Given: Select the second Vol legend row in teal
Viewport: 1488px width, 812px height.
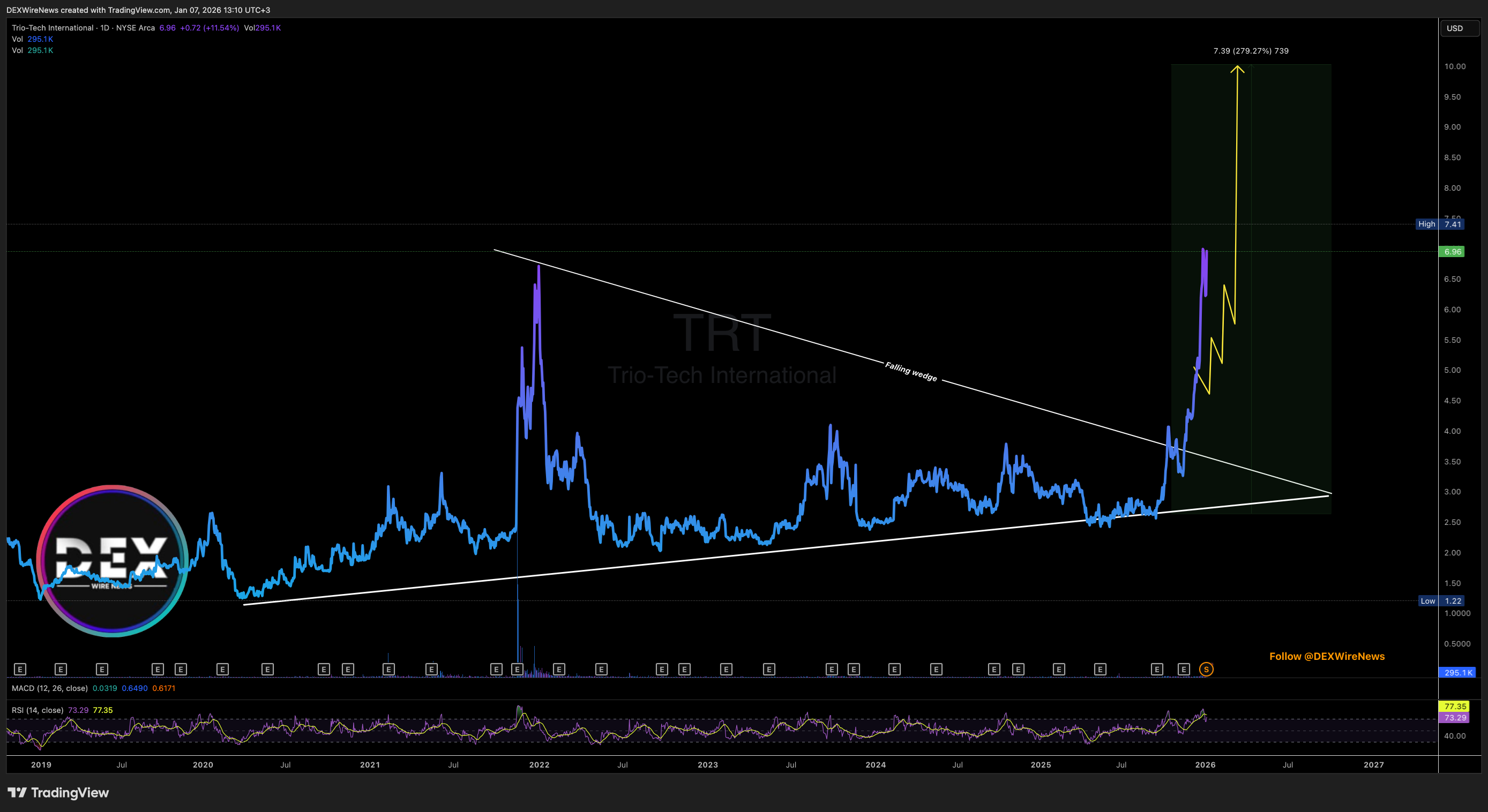Looking at the screenshot, I should point(32,50).
